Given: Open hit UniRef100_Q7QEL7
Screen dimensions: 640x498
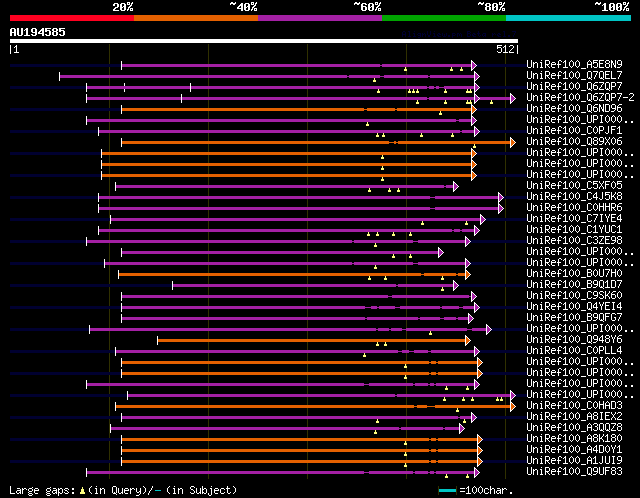Looking at the screenshot, I should (x=574, y=76).
